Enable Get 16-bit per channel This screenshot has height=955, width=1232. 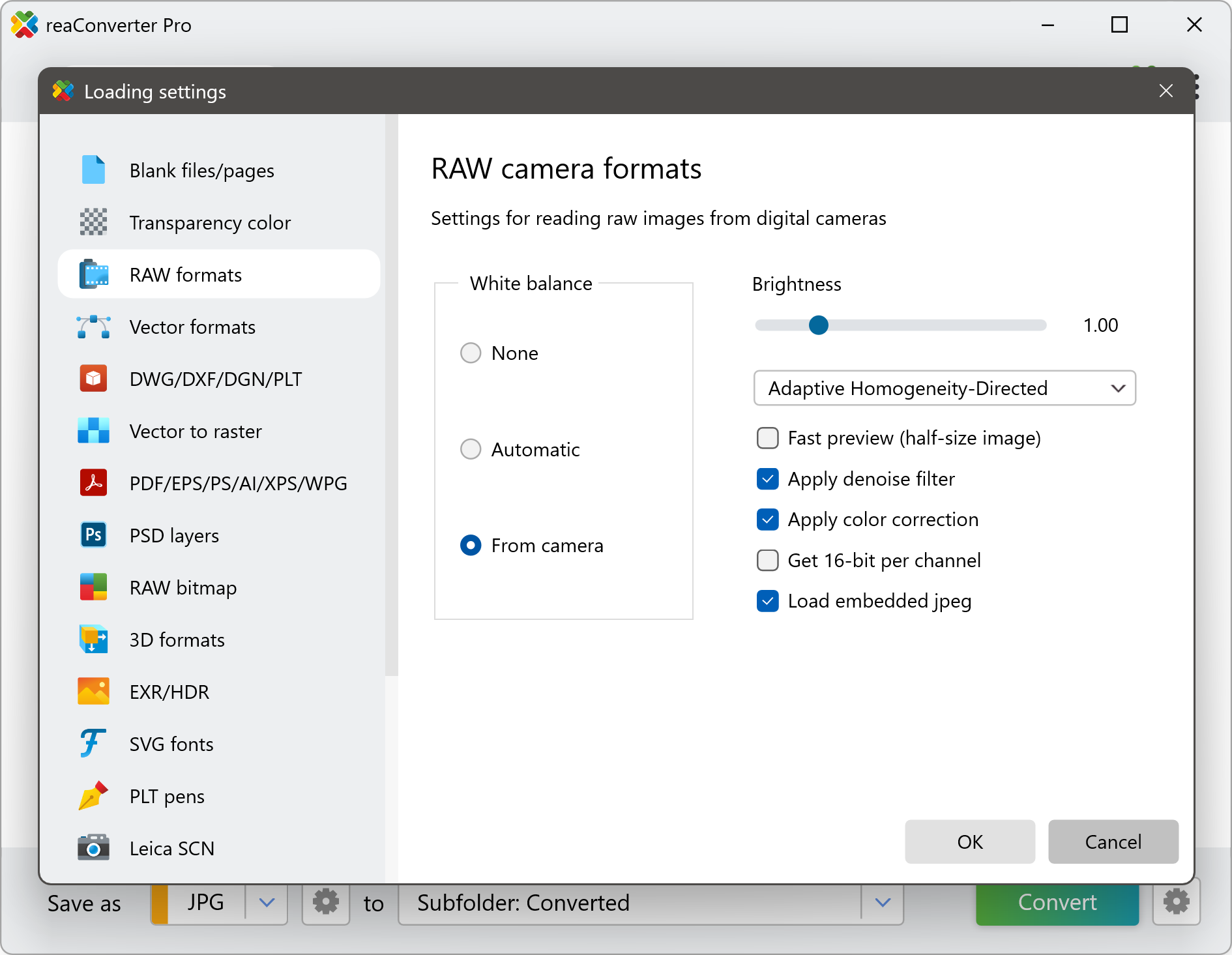[768, 561]
